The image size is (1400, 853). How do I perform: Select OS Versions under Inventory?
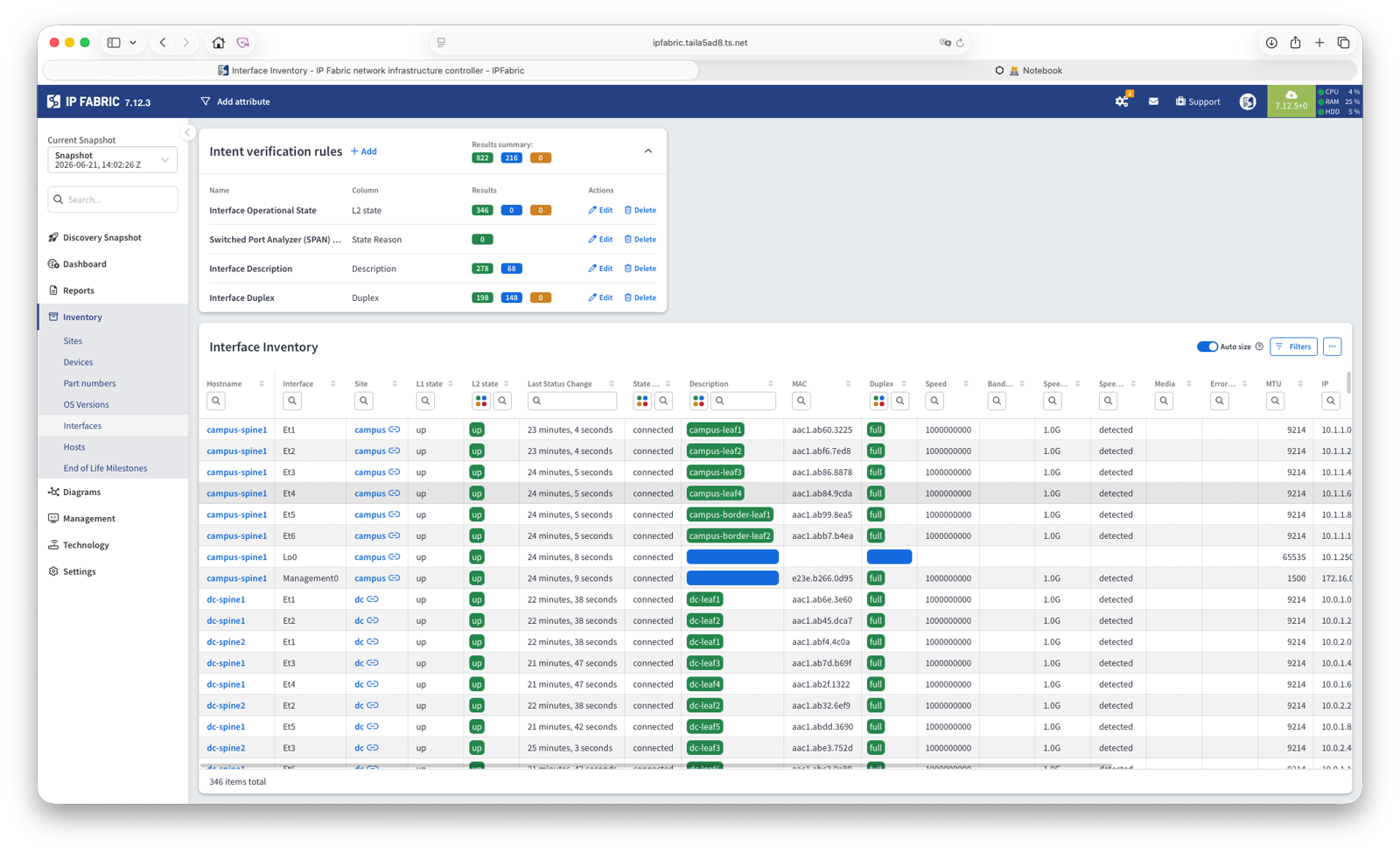(x=86, y=404)
